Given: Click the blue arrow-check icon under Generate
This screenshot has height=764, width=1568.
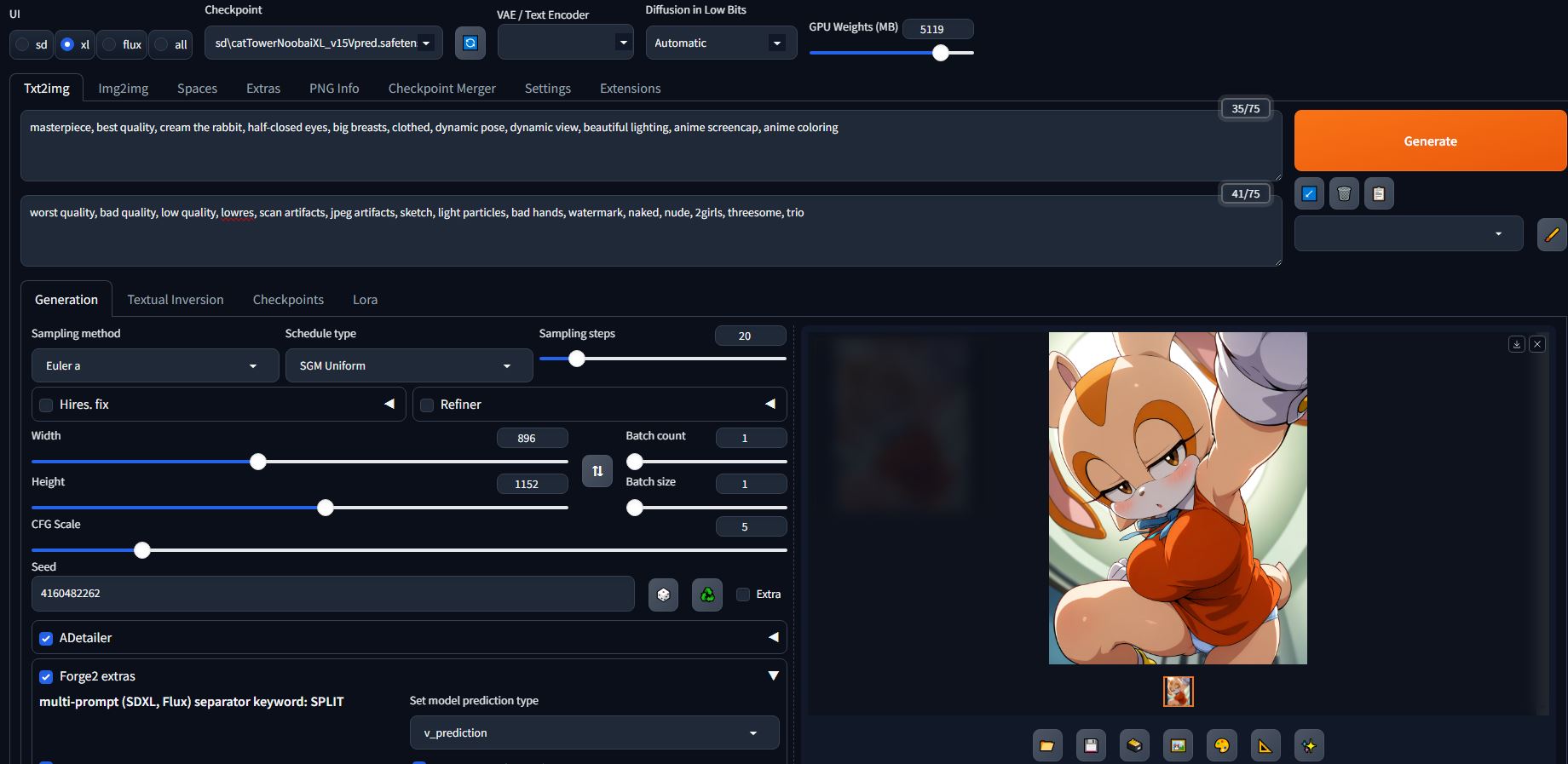Looking at the screenshot, I should (x=1309, y=194).
